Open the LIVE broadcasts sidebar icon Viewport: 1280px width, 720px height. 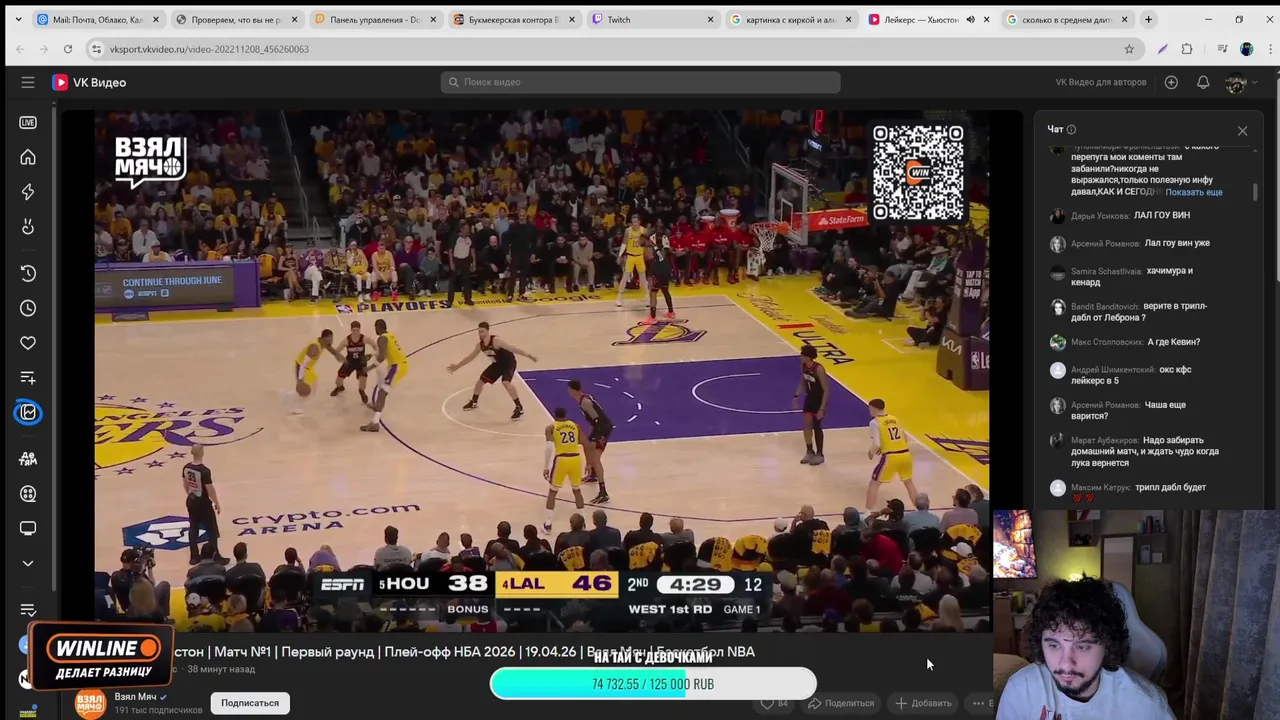[28, 122]
